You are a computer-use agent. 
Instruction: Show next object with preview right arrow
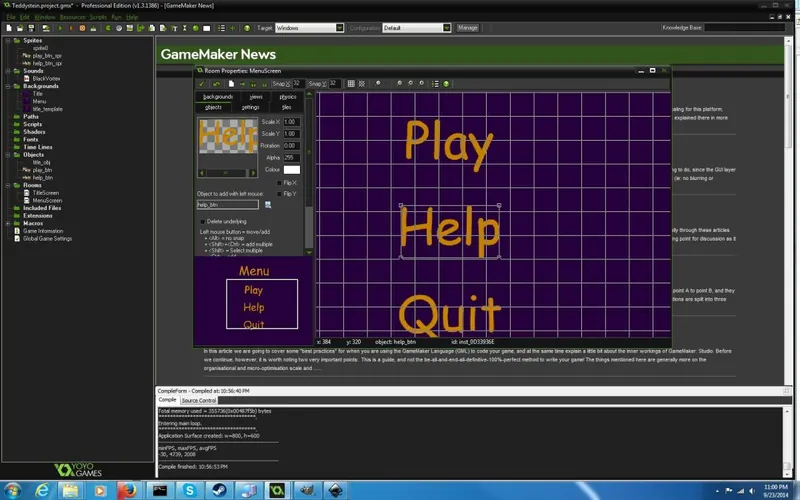(253, 173)
